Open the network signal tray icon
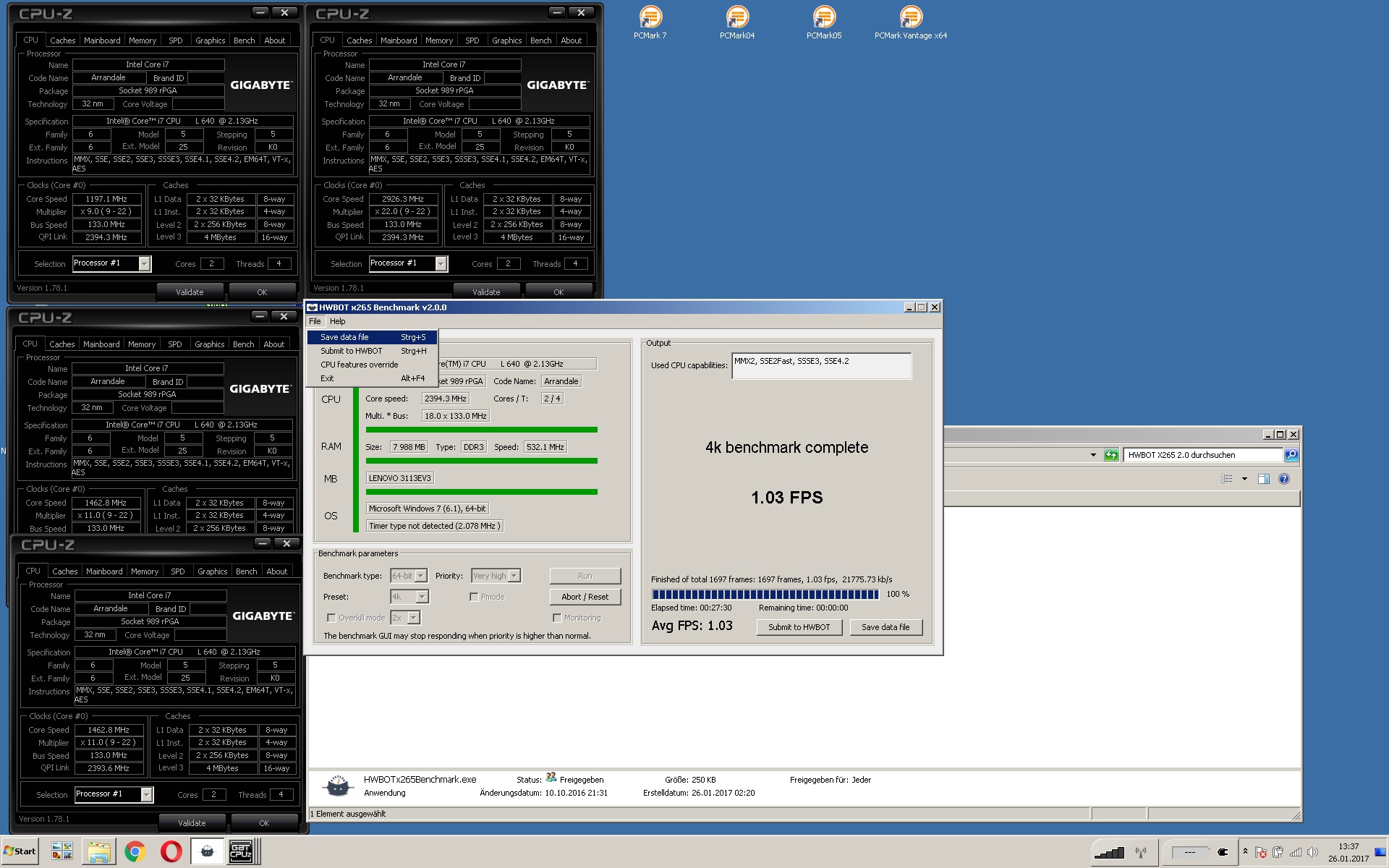 1295,852
